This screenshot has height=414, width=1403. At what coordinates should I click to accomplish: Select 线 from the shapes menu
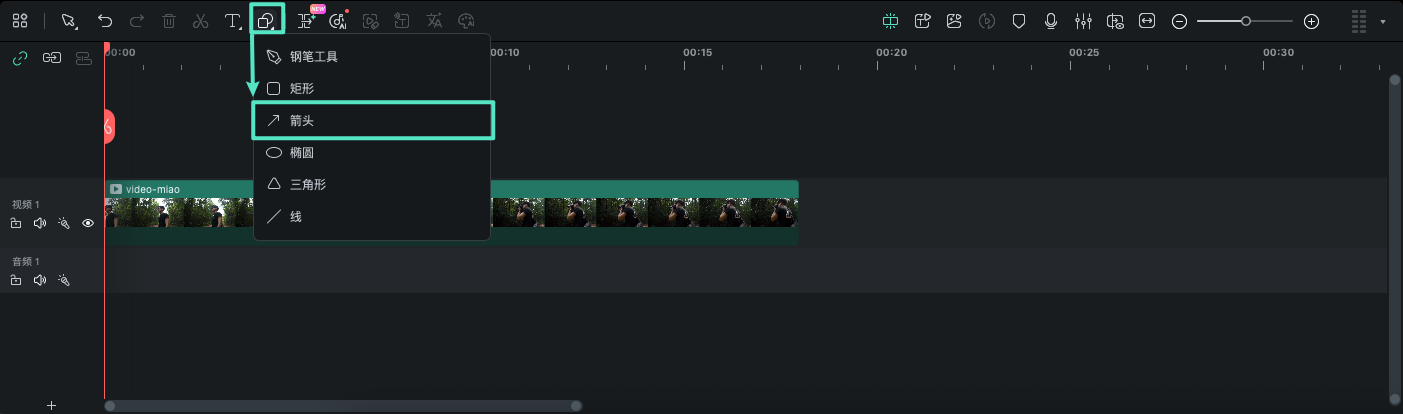point(372,216)
